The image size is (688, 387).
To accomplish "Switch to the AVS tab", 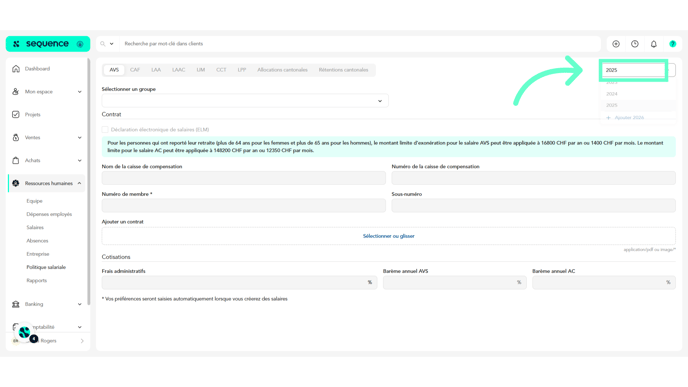I will [x=114, y=70].
